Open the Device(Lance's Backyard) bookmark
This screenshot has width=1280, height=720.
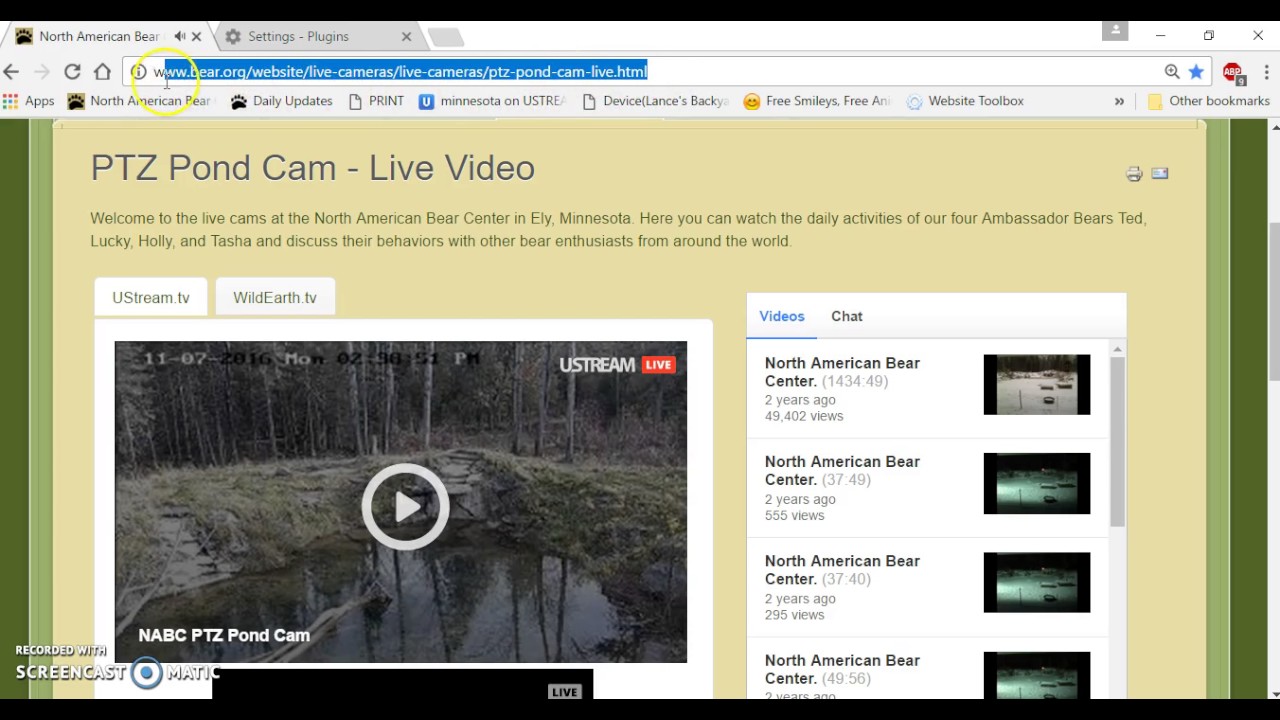point(655,101)
